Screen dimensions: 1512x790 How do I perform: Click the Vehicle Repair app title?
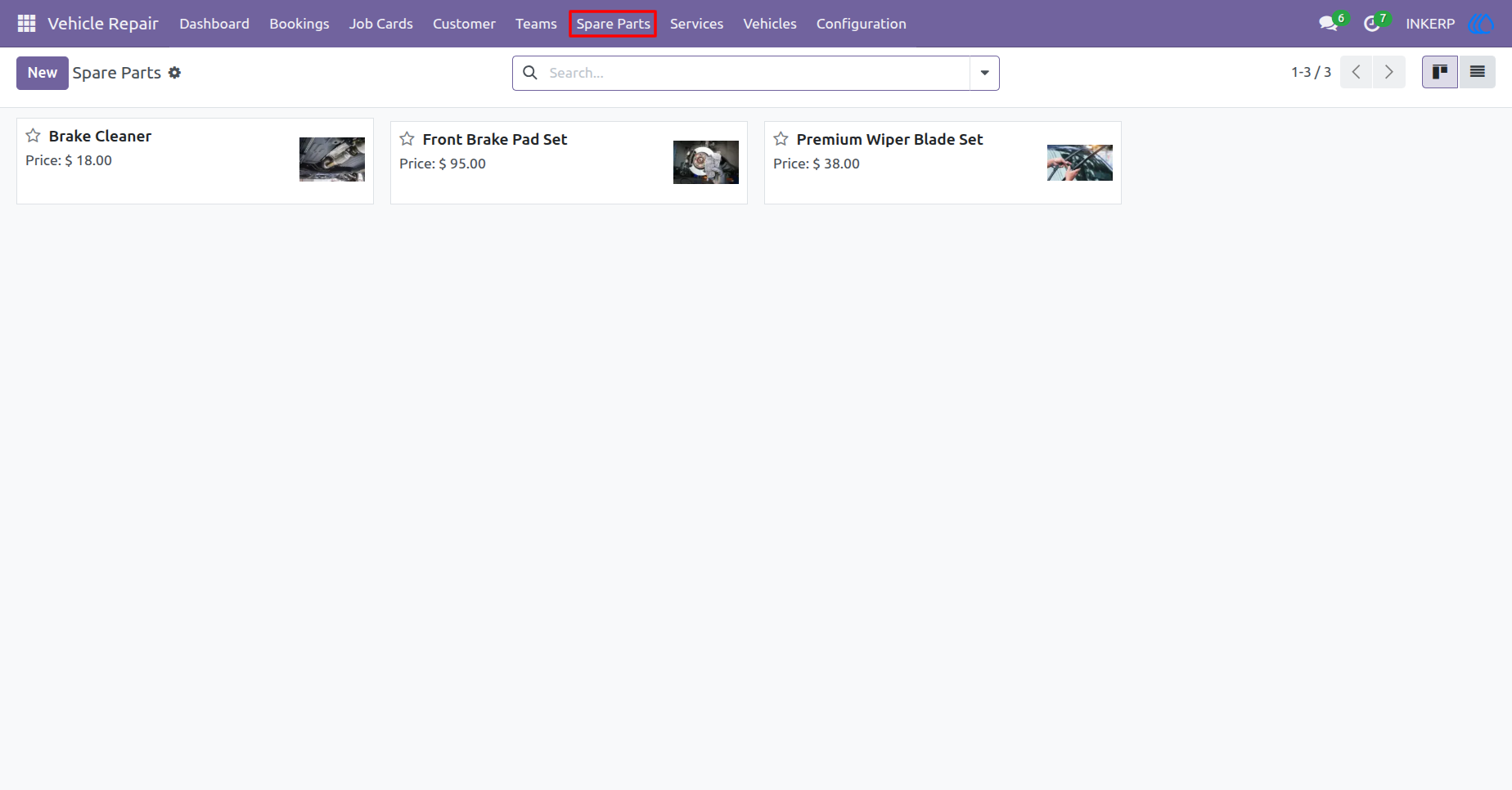(103, 24)
